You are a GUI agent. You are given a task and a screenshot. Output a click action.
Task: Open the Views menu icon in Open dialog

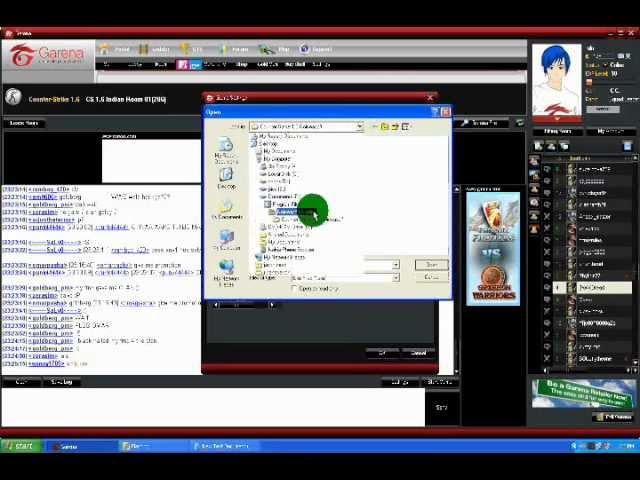(x=405, y=127)
